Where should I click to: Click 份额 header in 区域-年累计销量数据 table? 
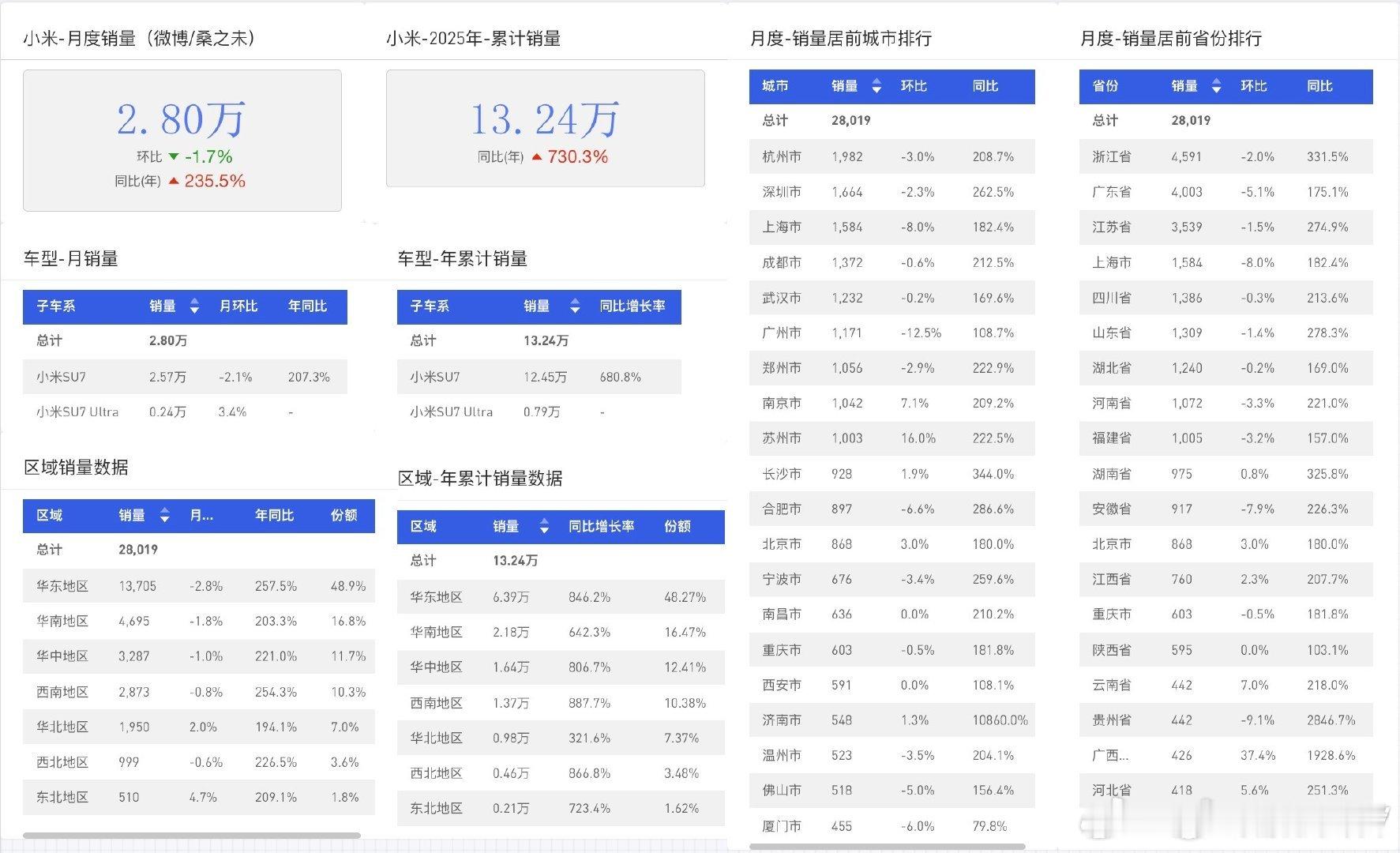click(677, 527)
